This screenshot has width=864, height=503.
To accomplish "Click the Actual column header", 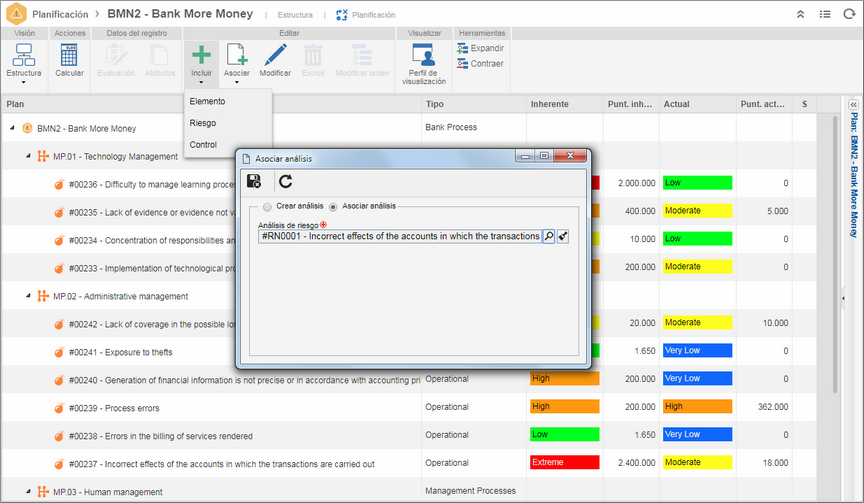I will 698,104.
